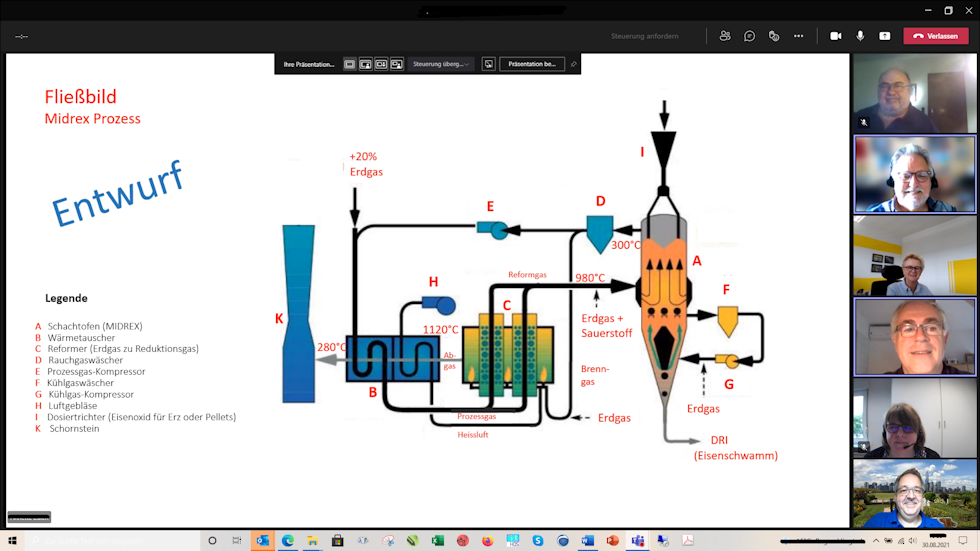Click the Ihre Präsentation label

309,64
